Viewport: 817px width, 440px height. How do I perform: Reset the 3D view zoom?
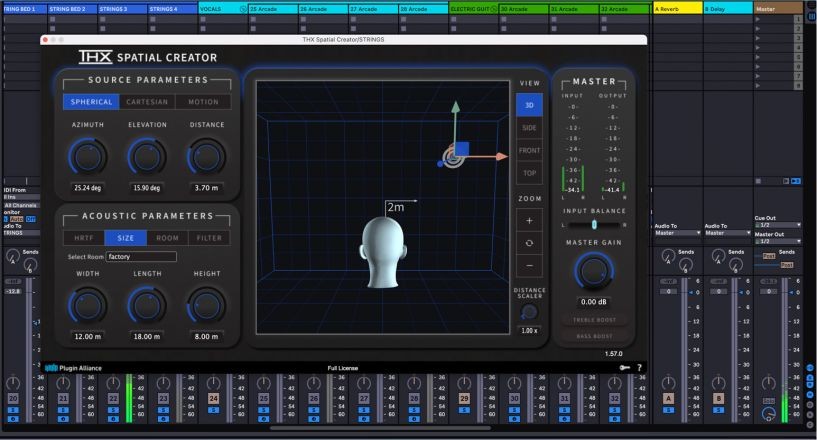coord(529,242)
